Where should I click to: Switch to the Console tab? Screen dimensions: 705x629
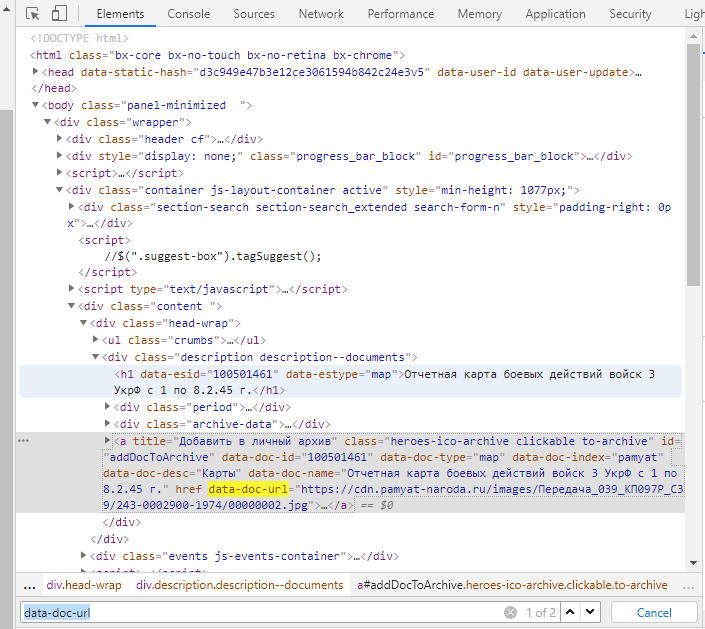click(x=188, y=14)
